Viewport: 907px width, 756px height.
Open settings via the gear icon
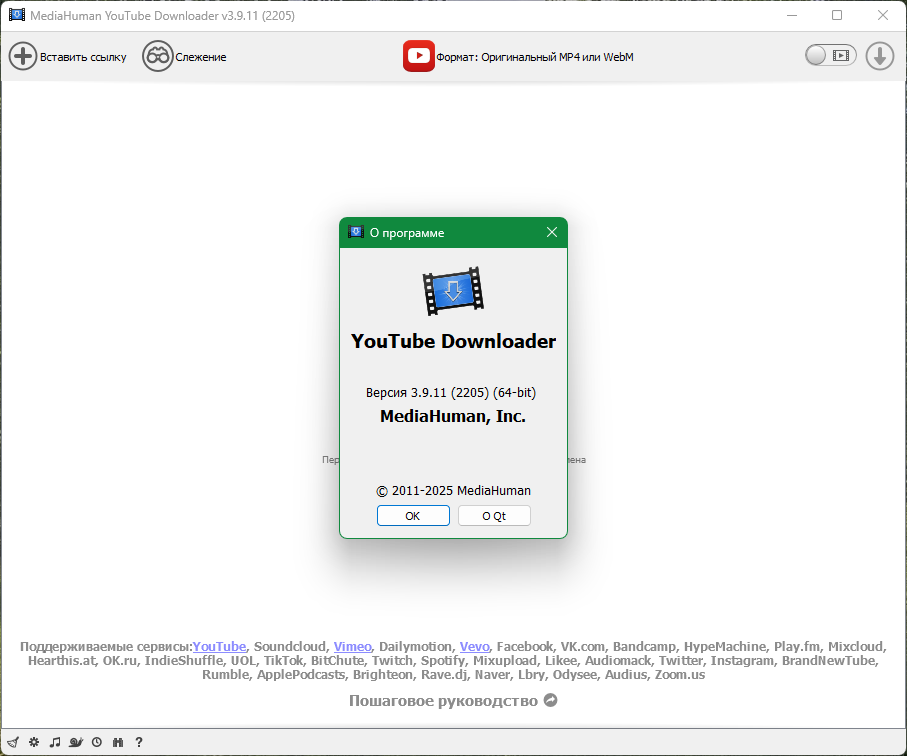pos(34,742)
